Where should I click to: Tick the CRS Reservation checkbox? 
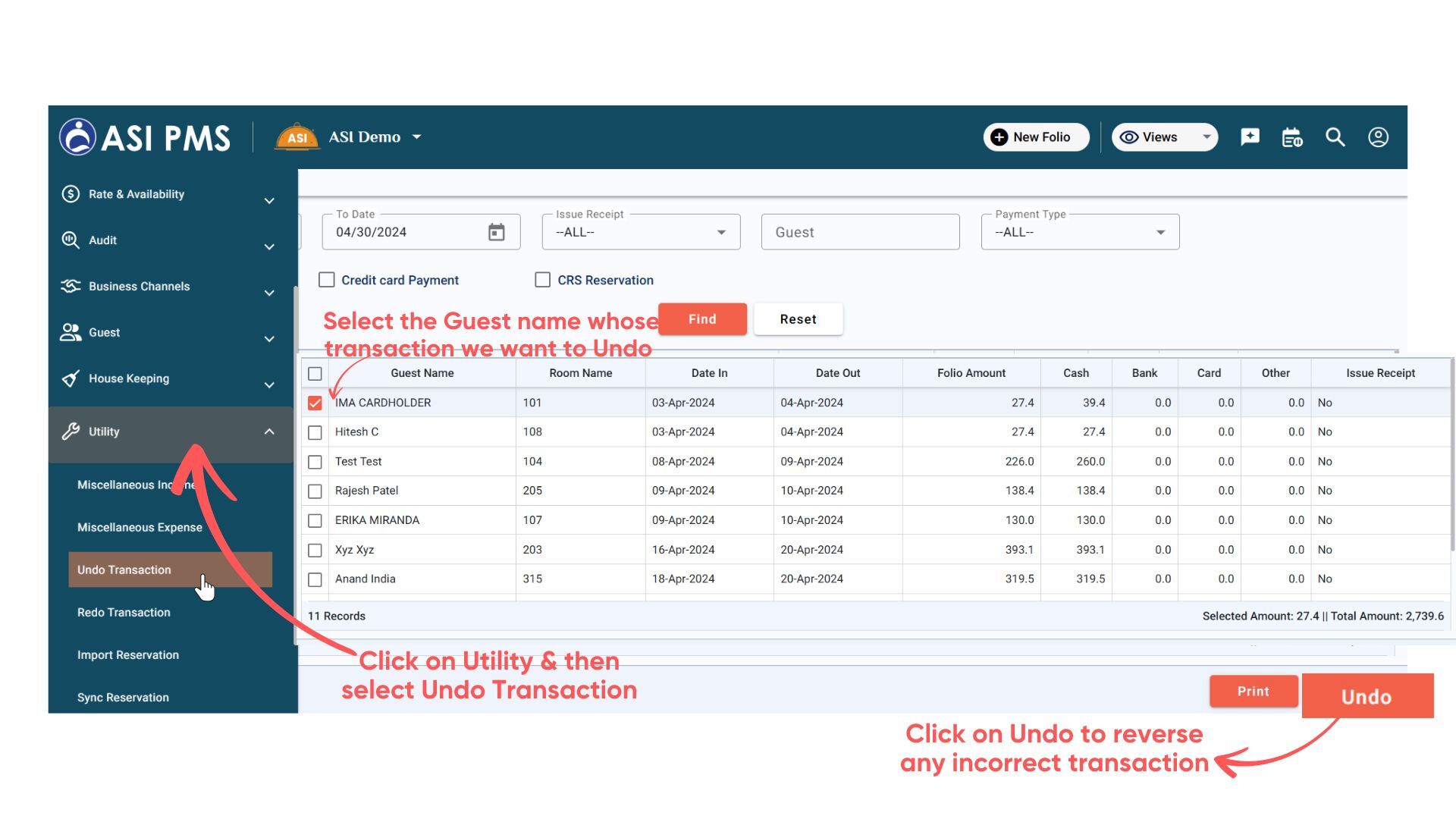click(x=543, y=280)
